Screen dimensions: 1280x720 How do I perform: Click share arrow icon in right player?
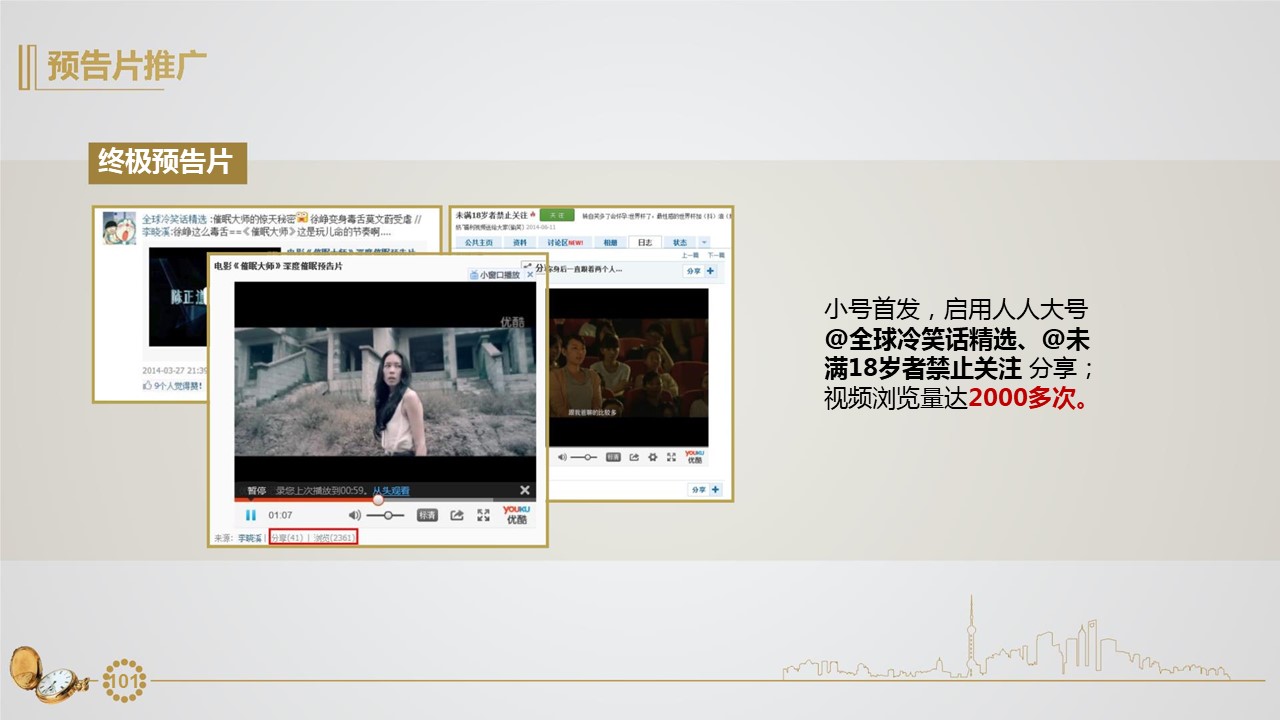click(x=634, y=457)
